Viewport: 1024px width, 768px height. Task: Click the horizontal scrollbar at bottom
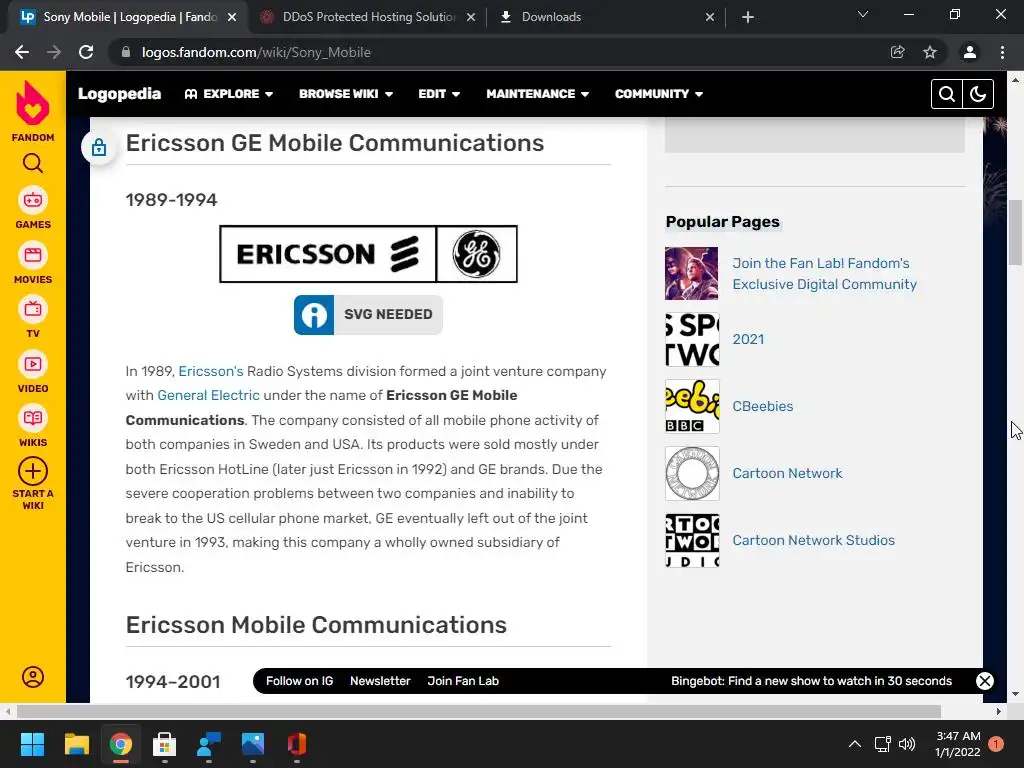[x=479, y=711]
